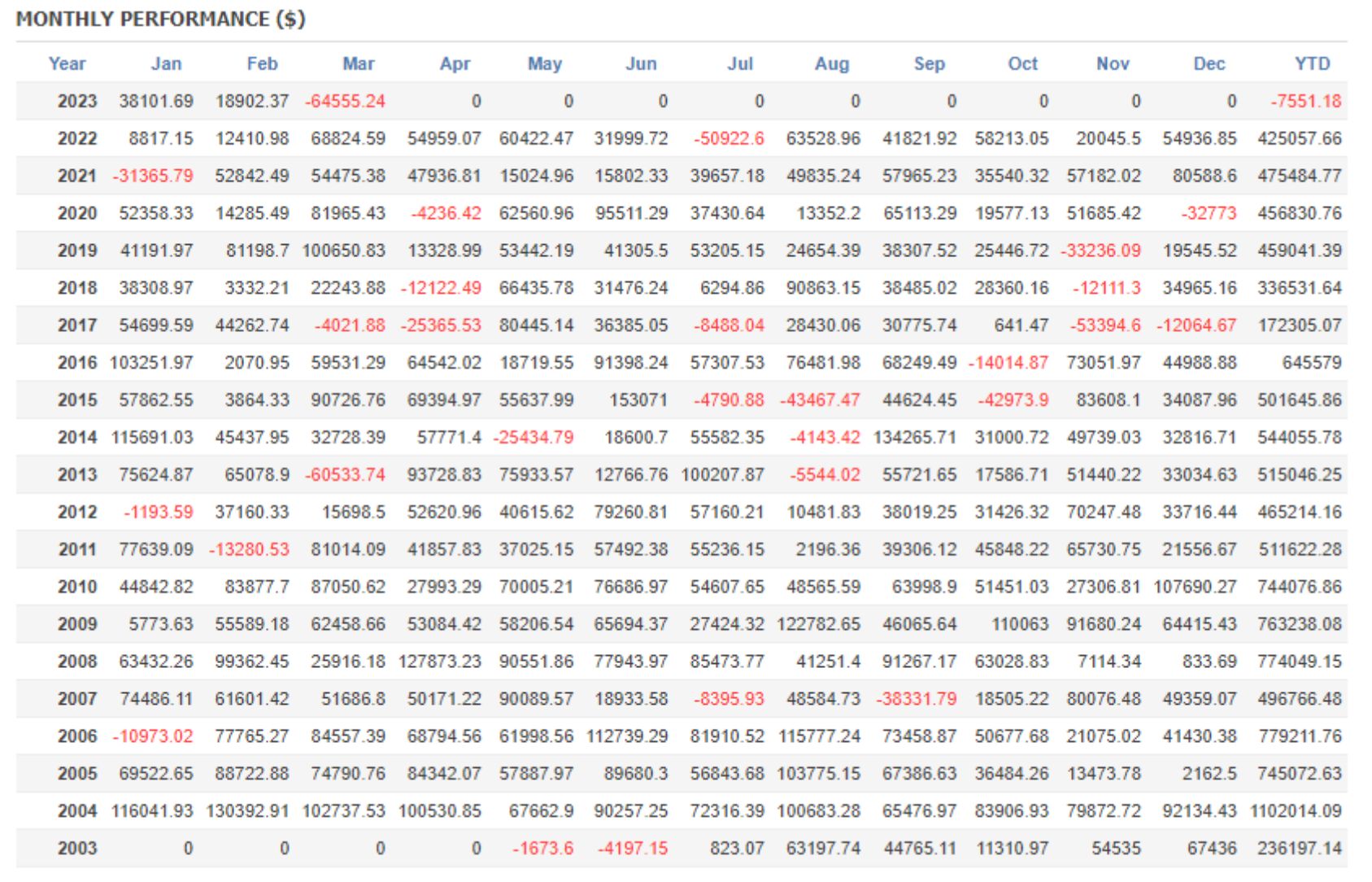Image resolution: width=1372 pixels, height=882 pixels.
Task: Select the 2020 year row label
Action: pos(76,213)
